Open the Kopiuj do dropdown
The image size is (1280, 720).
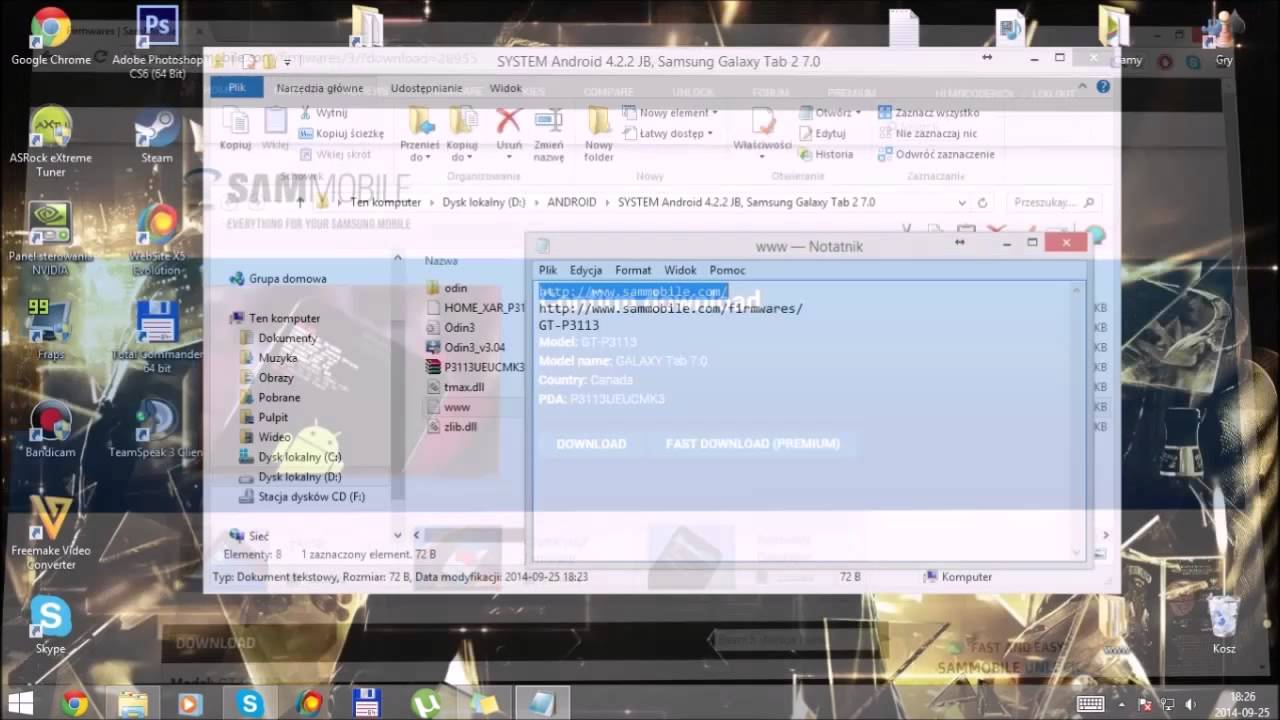click(463, 134)
